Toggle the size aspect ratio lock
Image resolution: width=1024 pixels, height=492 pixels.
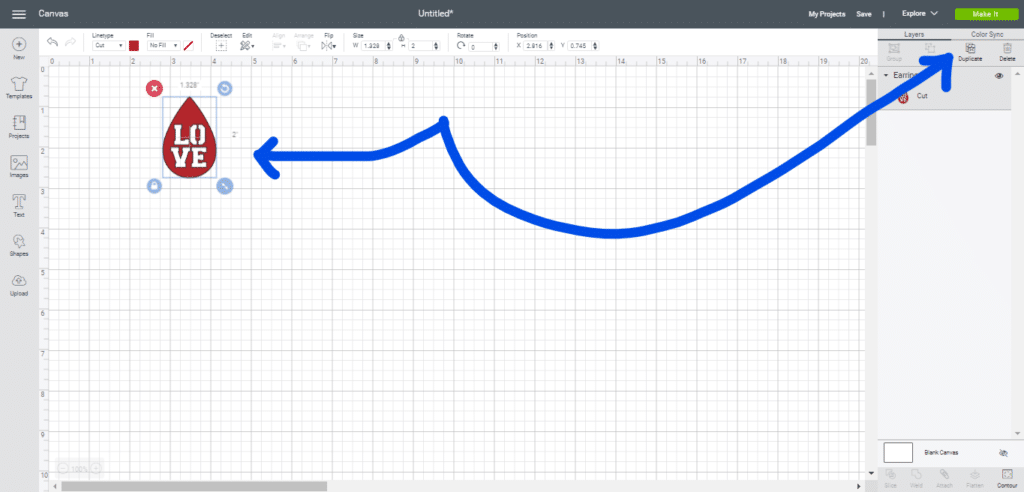click(401, 37)
